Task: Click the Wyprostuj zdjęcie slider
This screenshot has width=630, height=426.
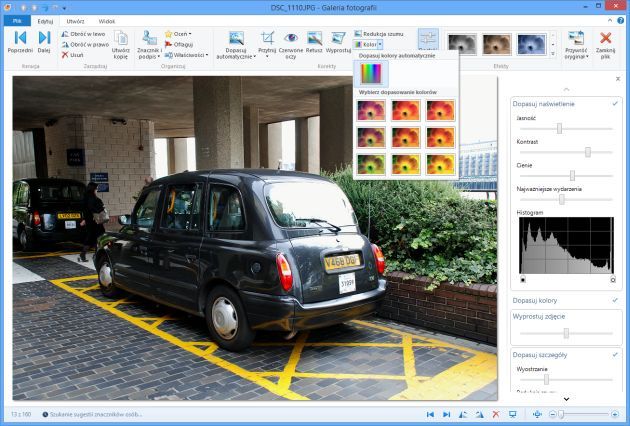Action: pyautogui.click(x=566, y=333)
